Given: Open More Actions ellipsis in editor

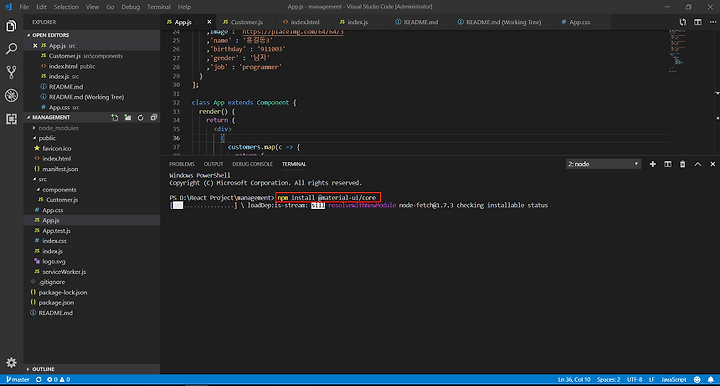Looking at the screenshot, I should point(713,22).
